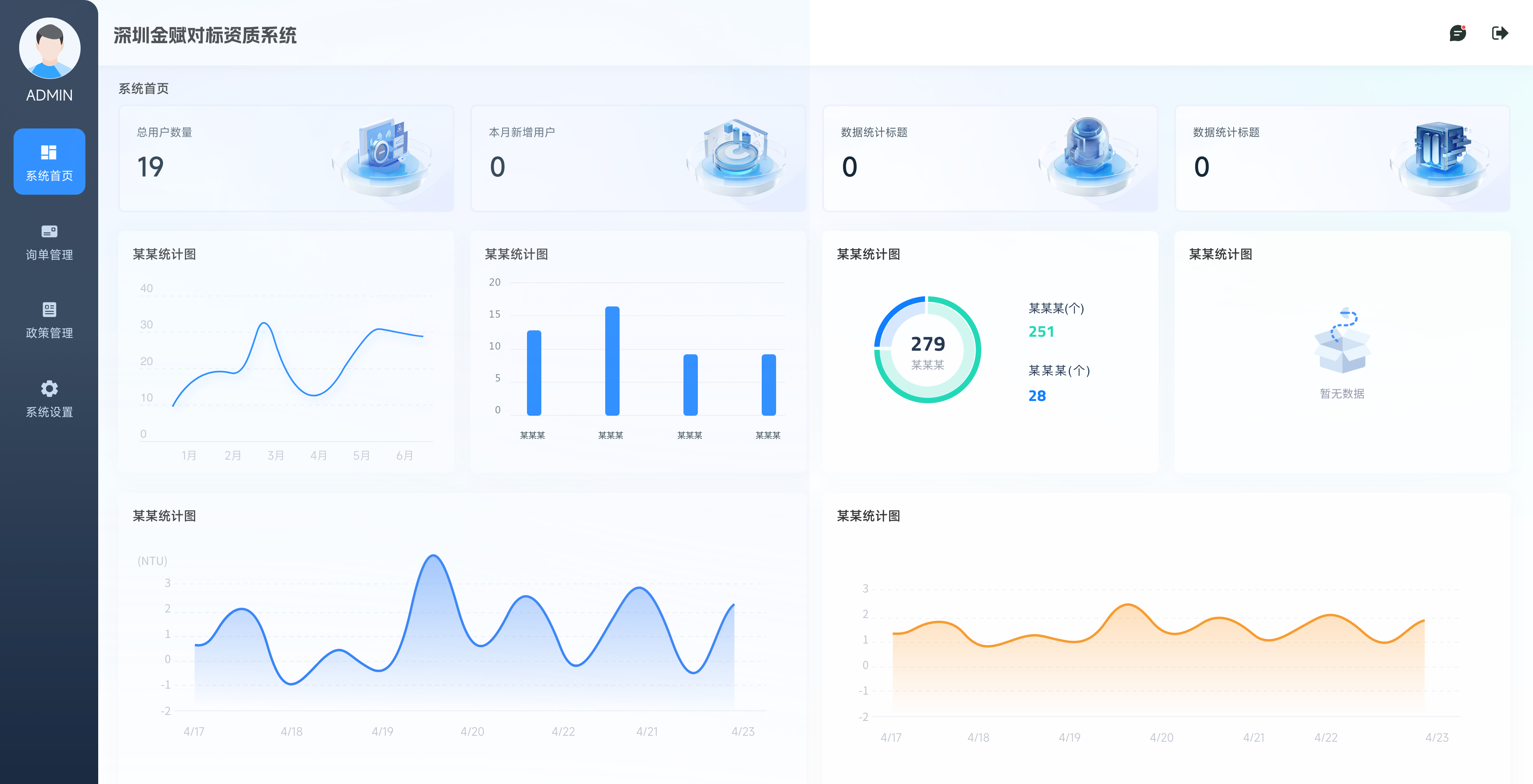Click the first bar in bar chart
1533x784 pixels.
pos(534,373)
